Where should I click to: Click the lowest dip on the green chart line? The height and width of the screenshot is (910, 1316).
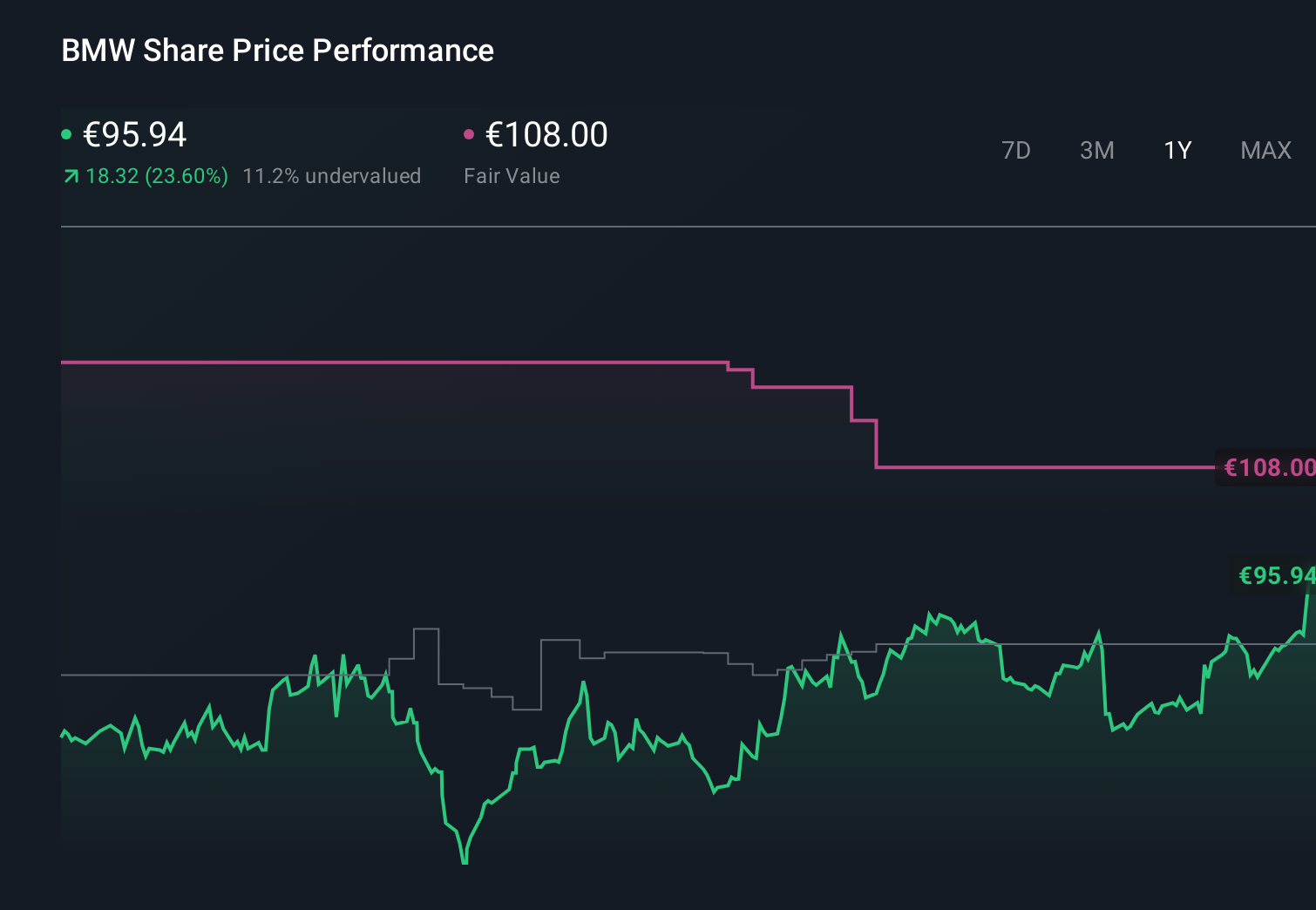(464, 863)
